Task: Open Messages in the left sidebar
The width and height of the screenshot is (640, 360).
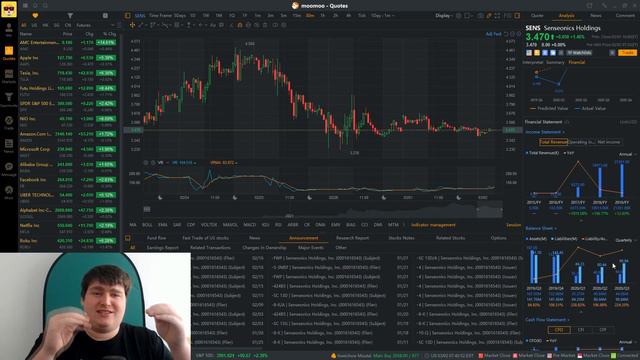Action: pos(9,169)
